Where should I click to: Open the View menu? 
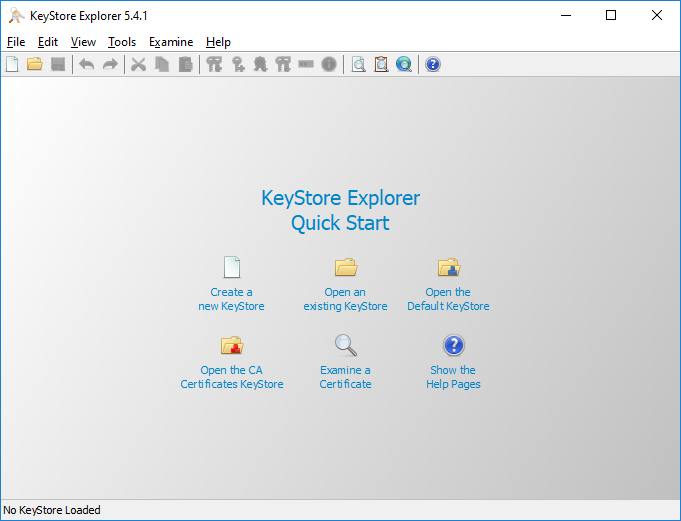83,42
